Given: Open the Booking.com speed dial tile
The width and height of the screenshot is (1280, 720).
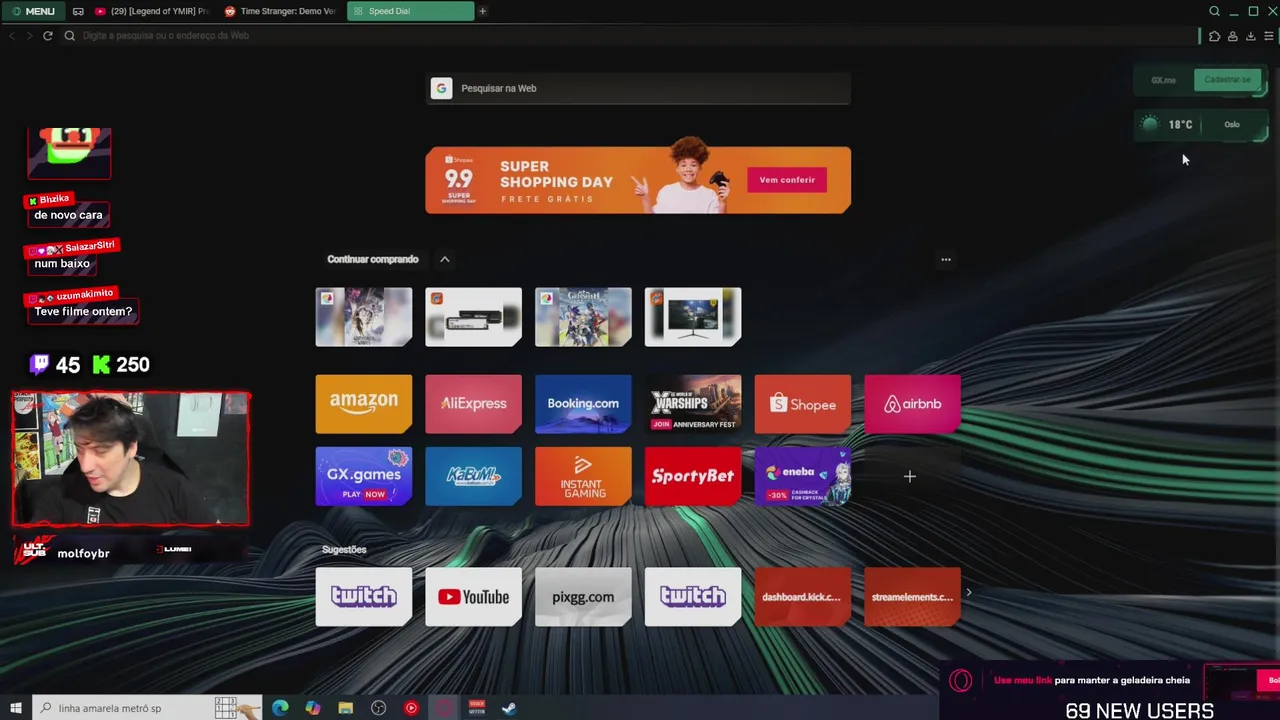Looking at the screenshot, I should [x=583, y=404].
